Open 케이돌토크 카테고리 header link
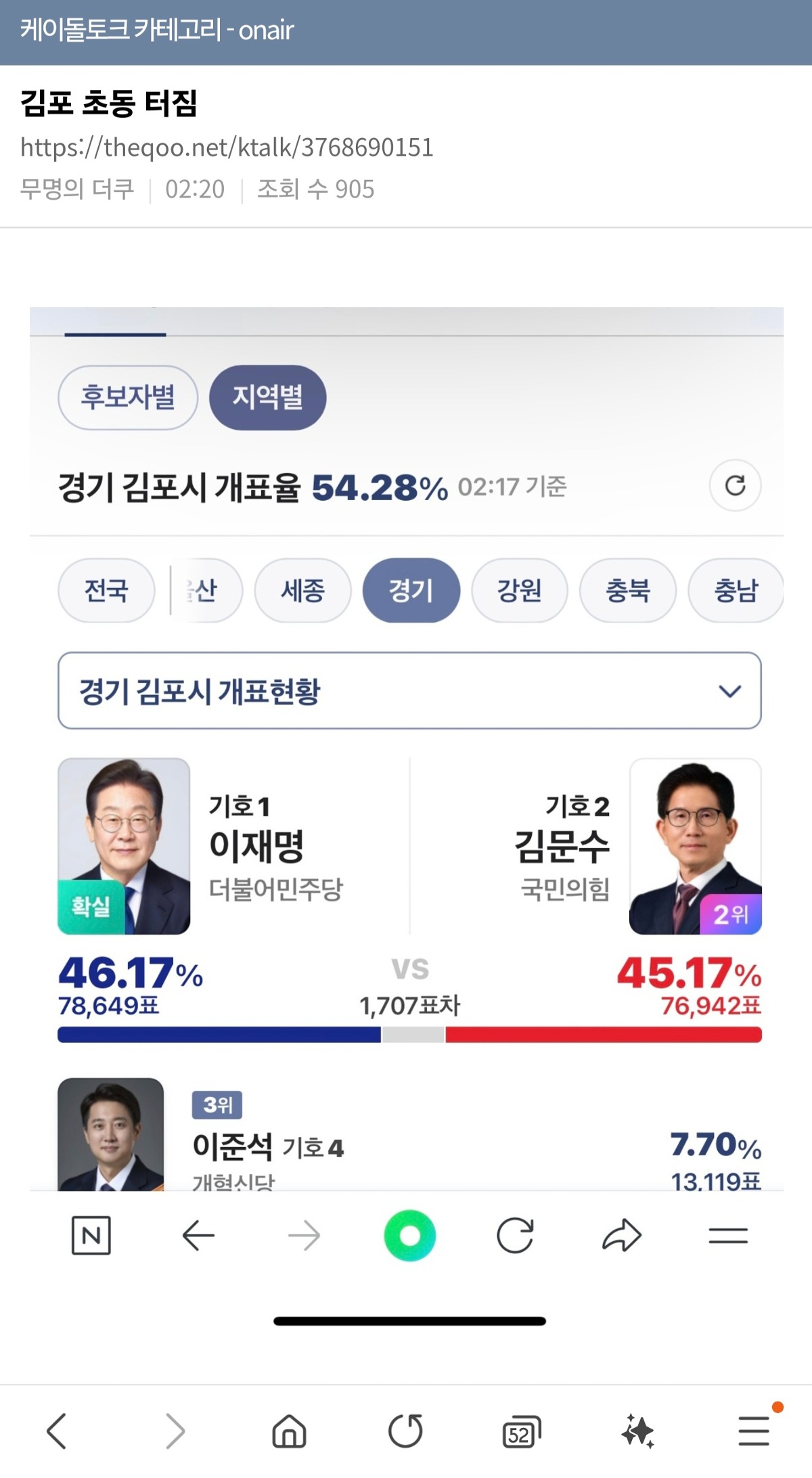This screenshot has width=812, height=1478. [156, 30]
